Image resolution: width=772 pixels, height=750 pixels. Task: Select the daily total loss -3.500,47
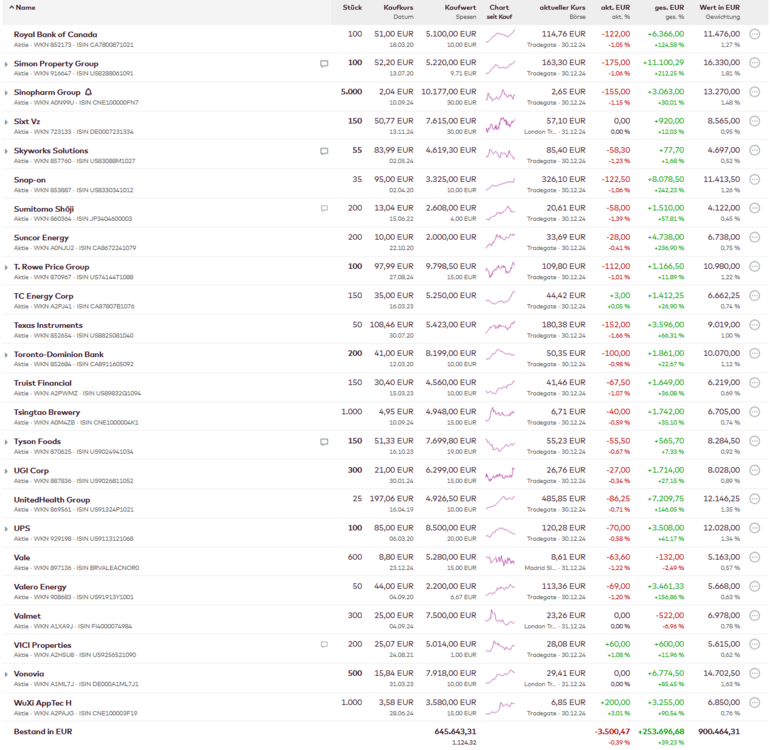click(612, 731)
